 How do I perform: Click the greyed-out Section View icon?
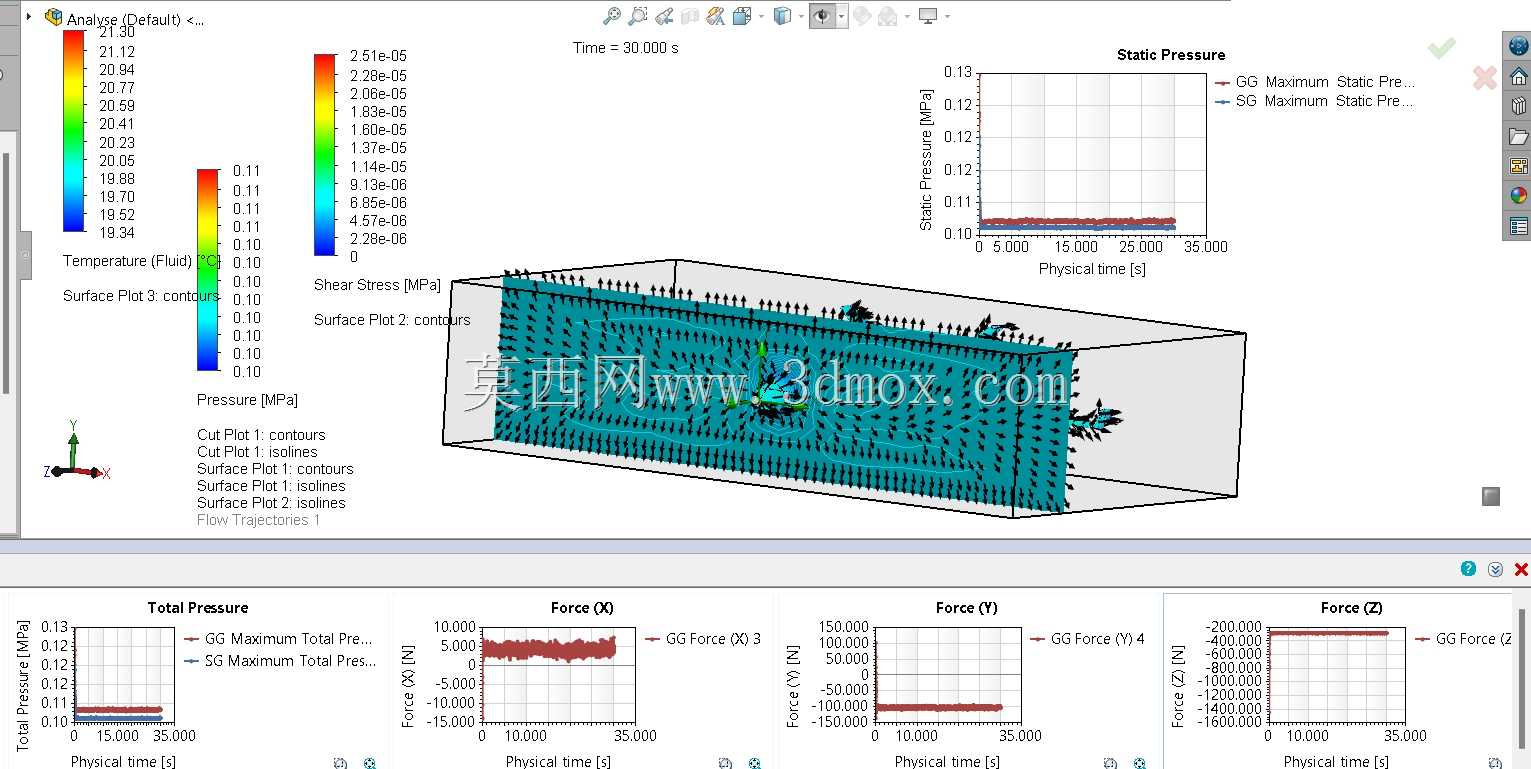coord(689,16)
